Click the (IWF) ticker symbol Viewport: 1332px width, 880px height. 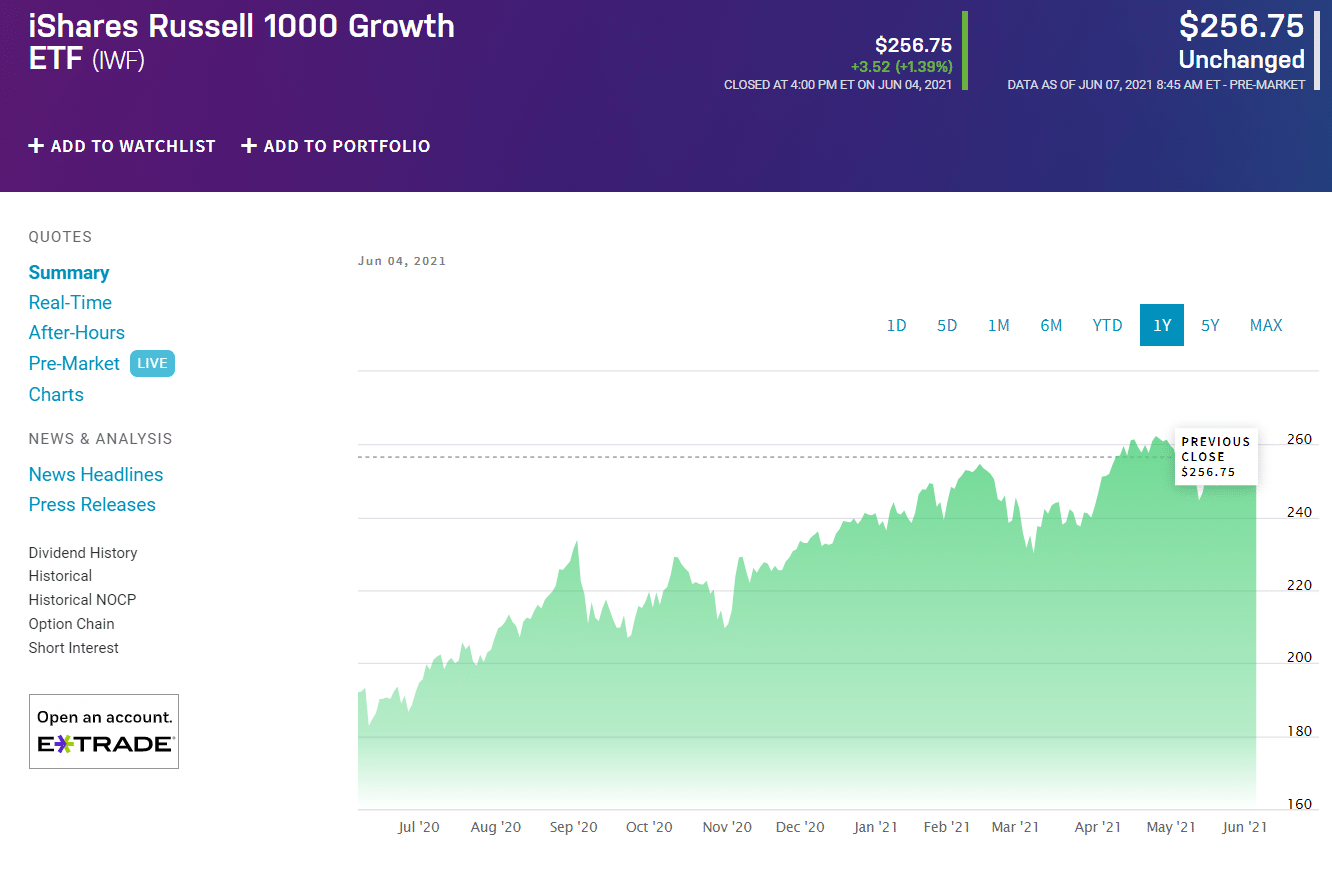coord(119,60)
